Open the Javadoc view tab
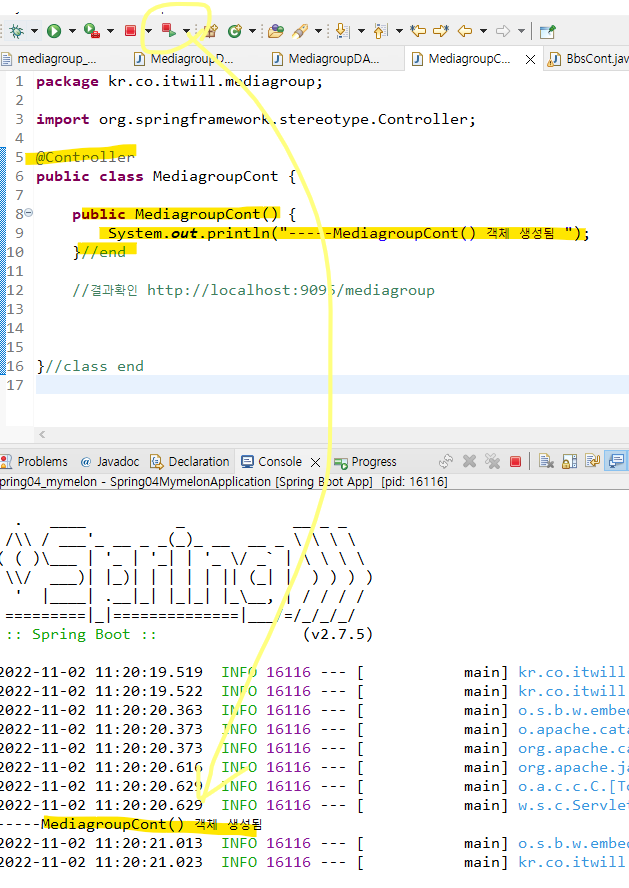Image resolution: width=629 pixels, height=888 pixels. (110, 462)
